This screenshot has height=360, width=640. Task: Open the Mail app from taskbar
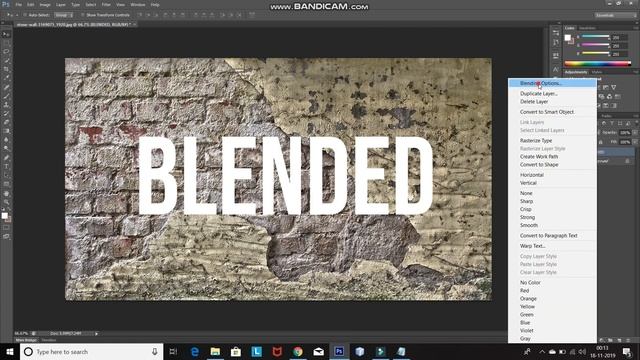(x=318, y=351)
